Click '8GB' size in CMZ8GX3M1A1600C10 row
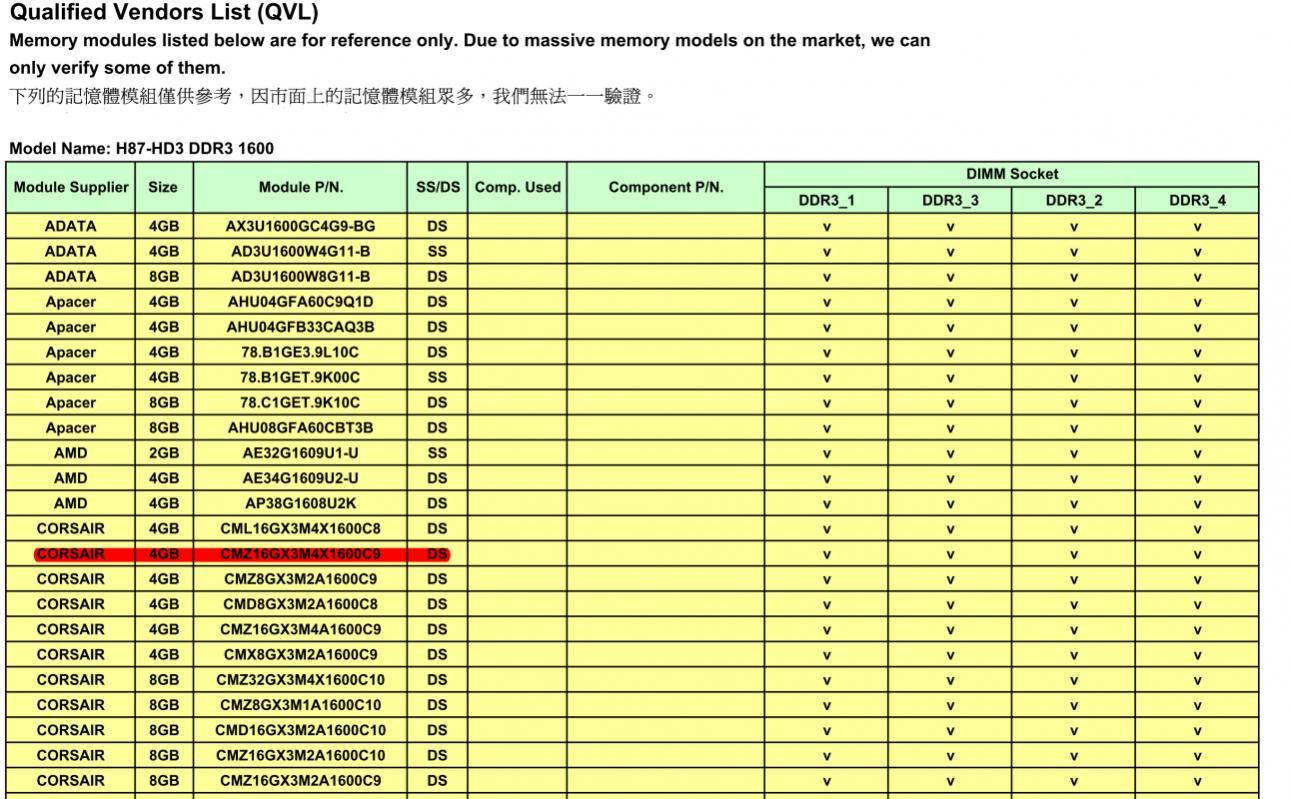The height and width of the screenshot is (799, 1291). 163,705
